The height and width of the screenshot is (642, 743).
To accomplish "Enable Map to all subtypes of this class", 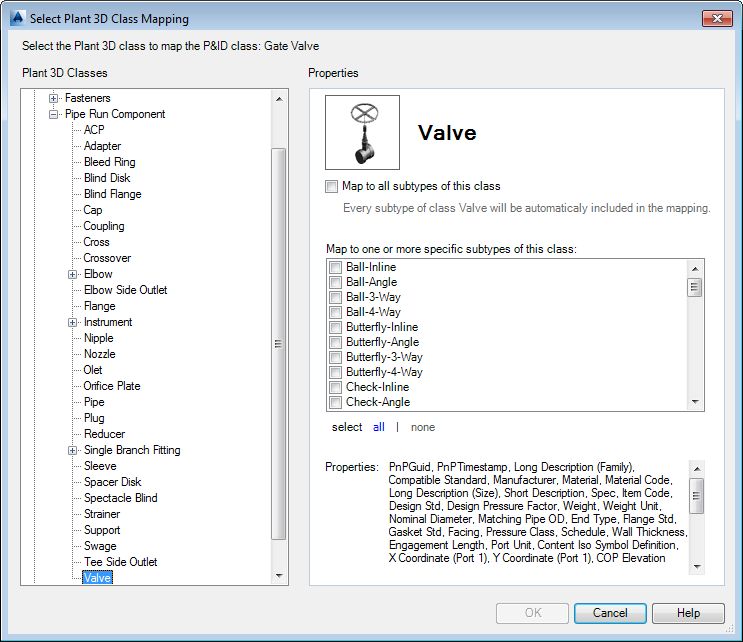I will pos(332,186).
